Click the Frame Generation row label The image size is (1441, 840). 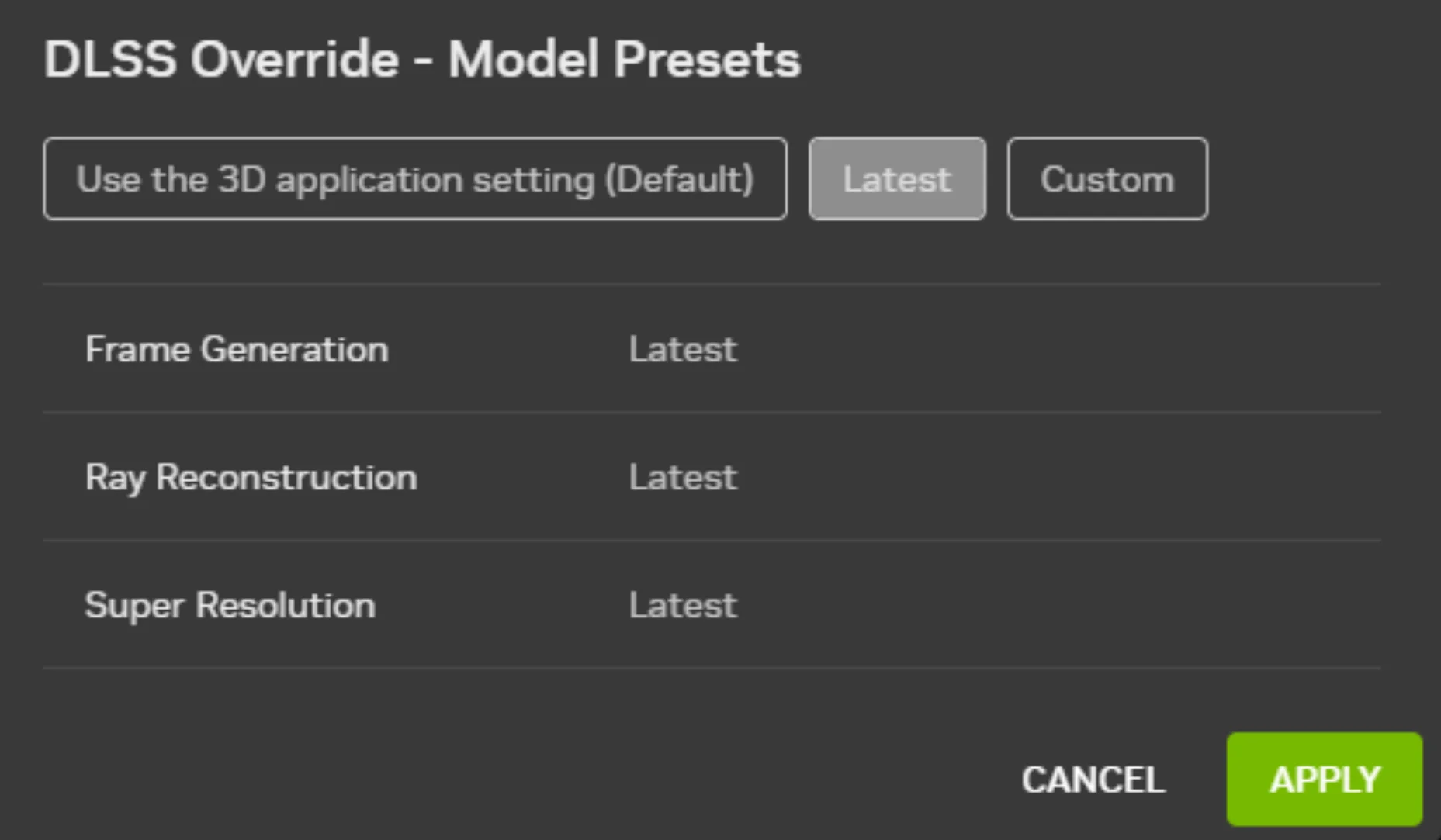[237, 349]
